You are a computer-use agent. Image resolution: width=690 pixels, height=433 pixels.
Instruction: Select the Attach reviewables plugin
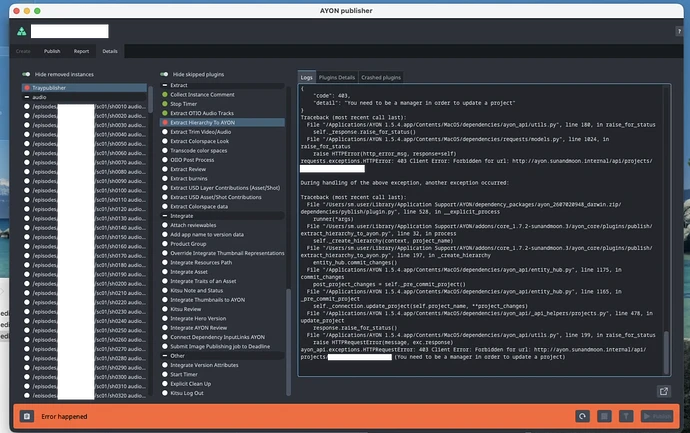[x=222, y=225]
